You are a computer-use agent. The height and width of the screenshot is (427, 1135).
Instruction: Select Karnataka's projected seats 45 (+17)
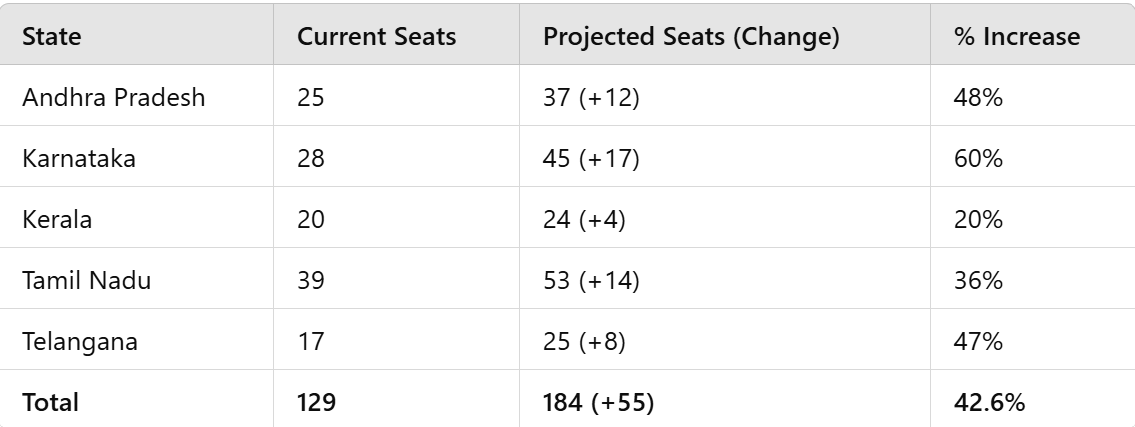591,159
